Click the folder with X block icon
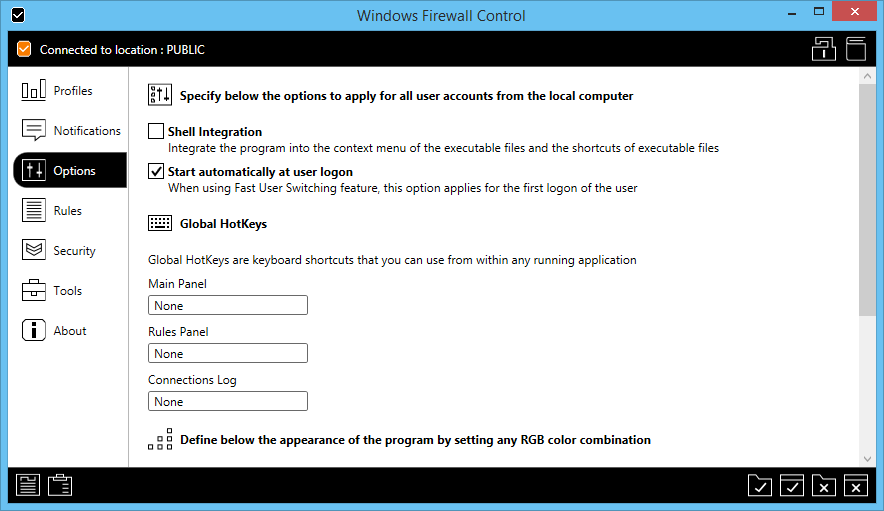The image size is (884, 511). click(824, 485)
